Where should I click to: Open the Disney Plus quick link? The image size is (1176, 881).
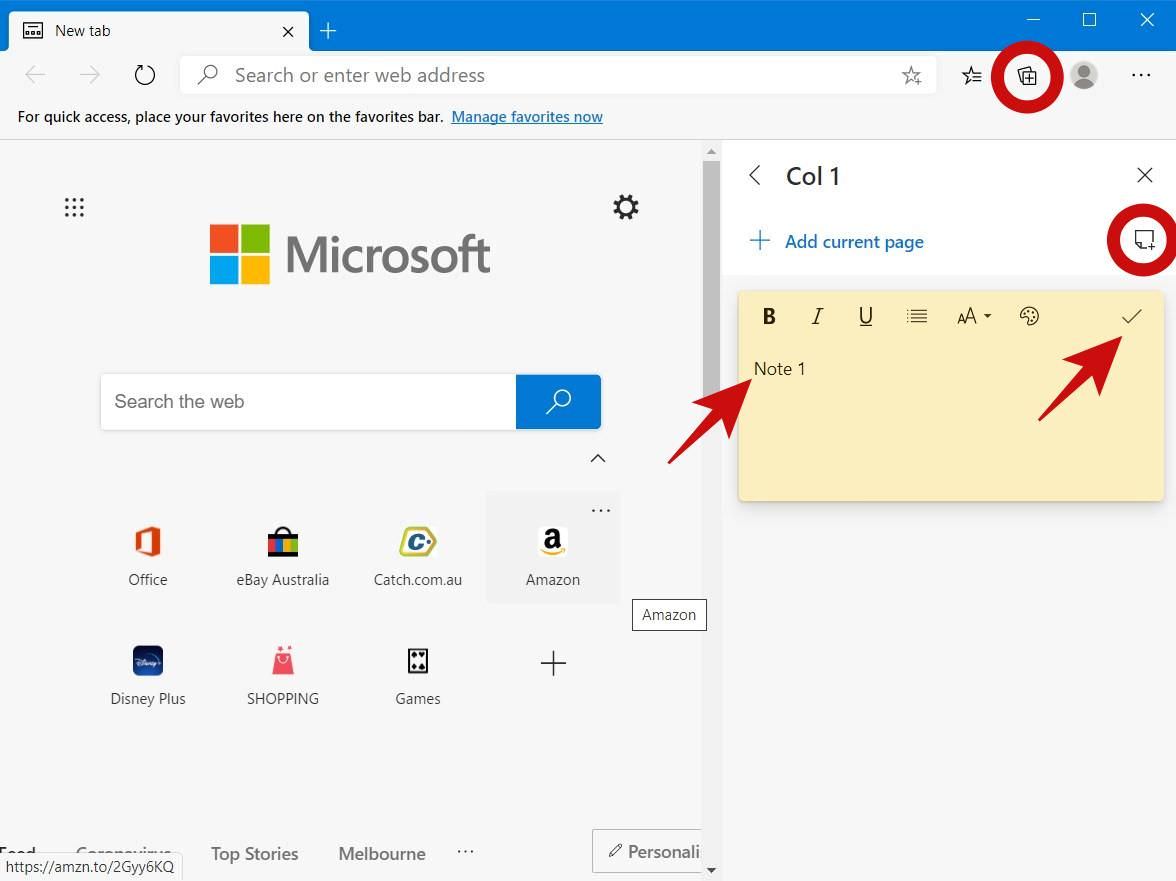click(148, 675)
